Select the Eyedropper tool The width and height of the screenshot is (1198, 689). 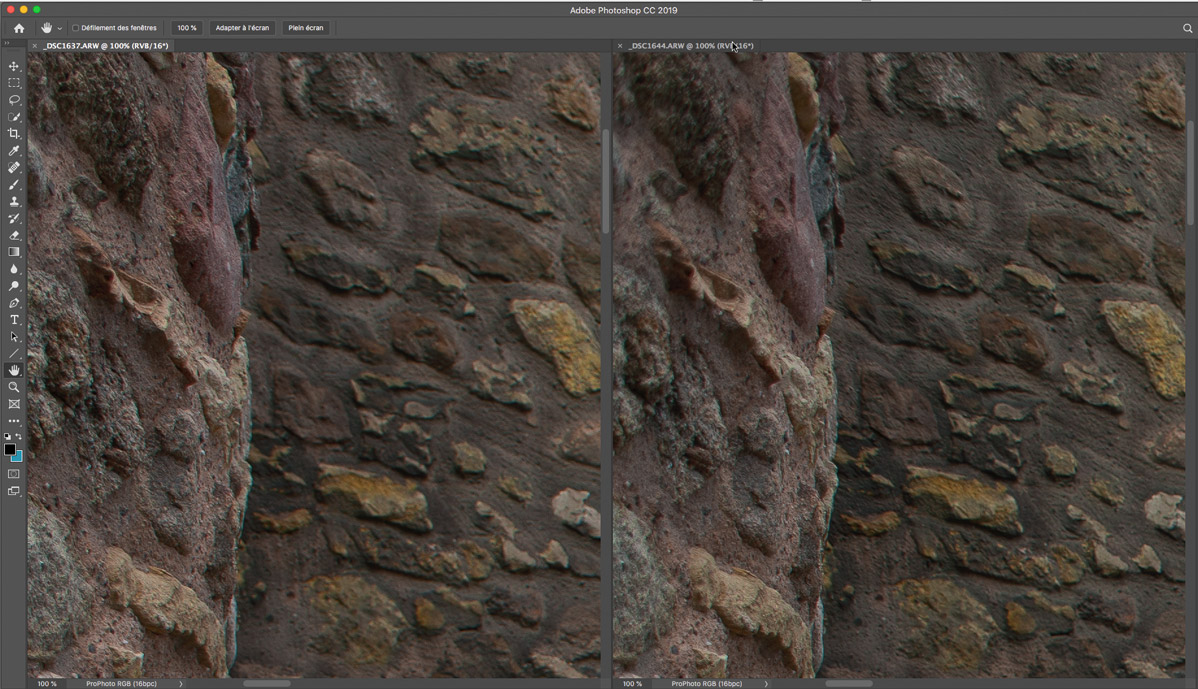[14, 151]
